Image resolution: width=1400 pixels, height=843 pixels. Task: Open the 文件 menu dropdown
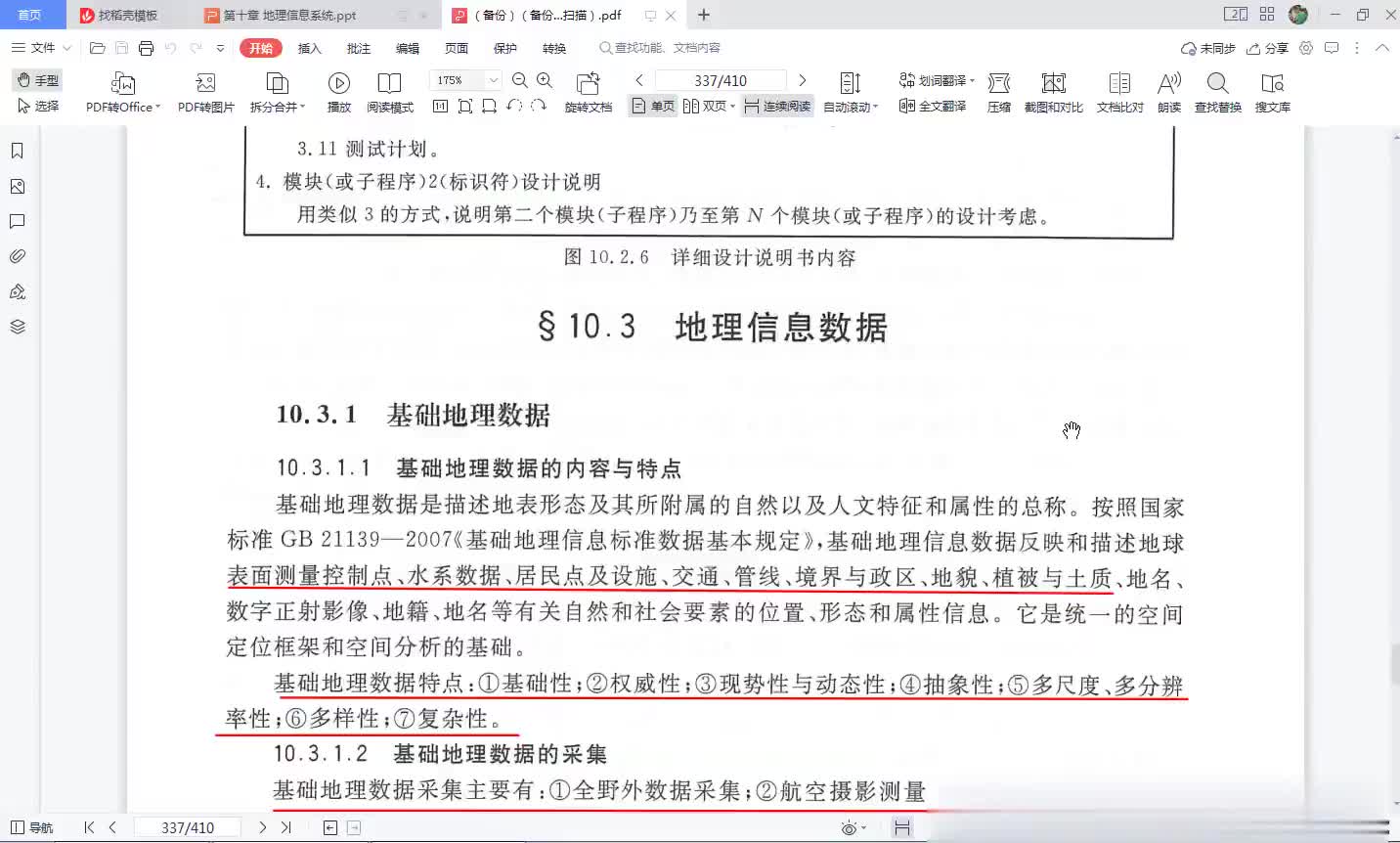pyautogui.click(x=42, y=48)
